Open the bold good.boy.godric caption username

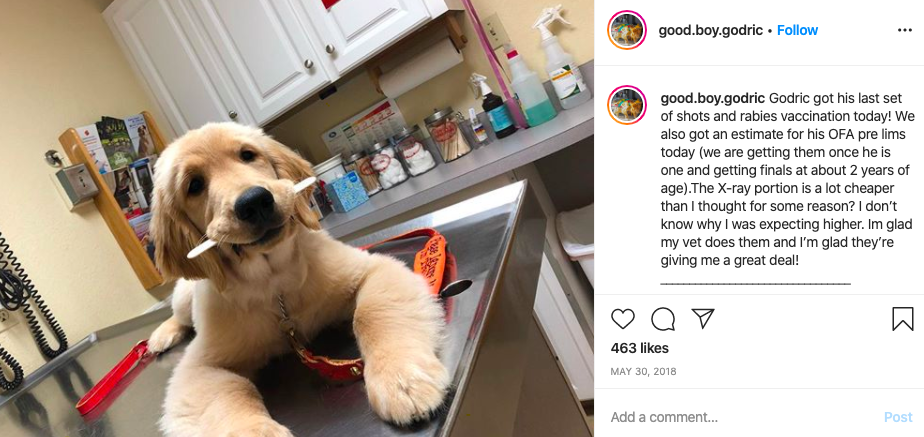(712, 98)
